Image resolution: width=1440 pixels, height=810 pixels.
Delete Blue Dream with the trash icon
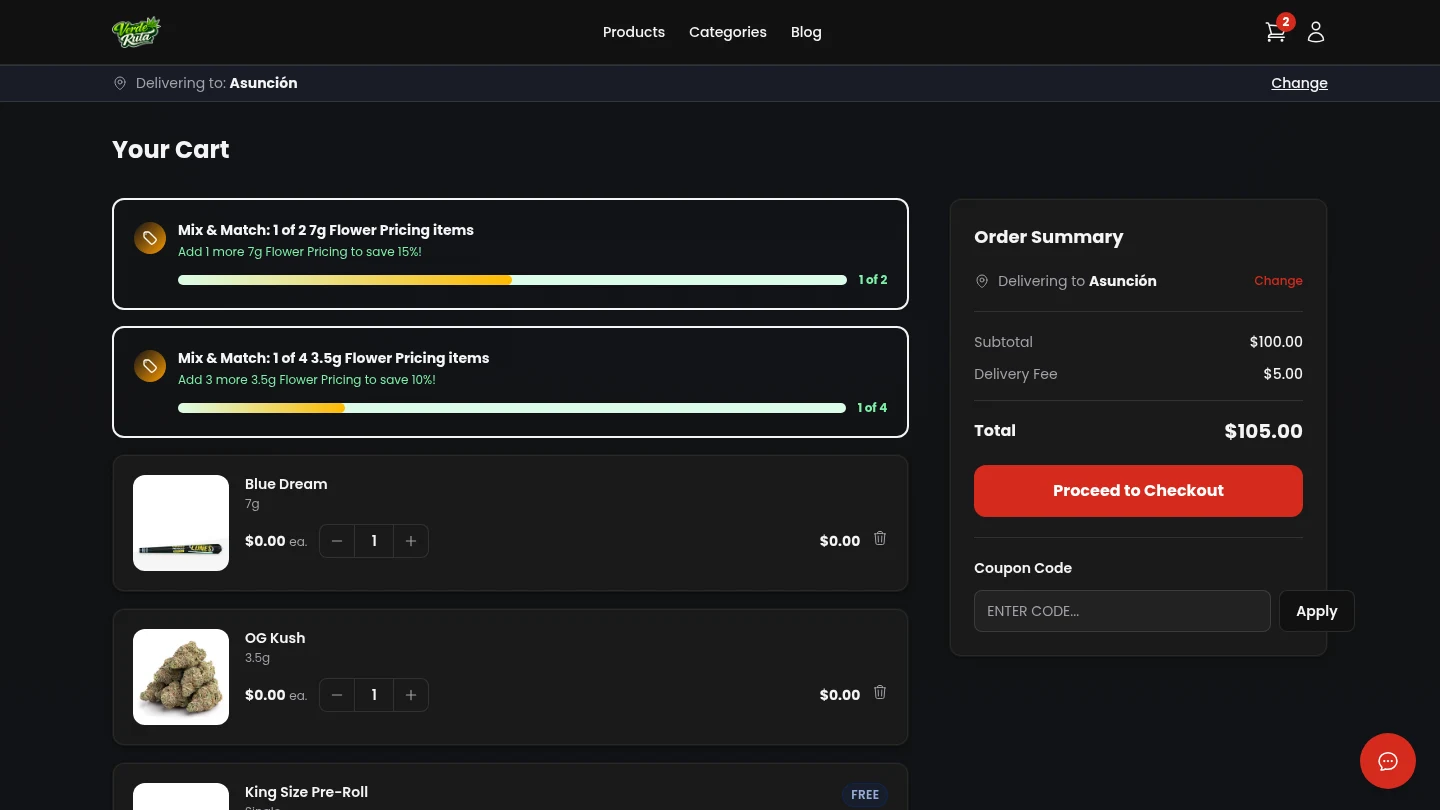(879, 538)
